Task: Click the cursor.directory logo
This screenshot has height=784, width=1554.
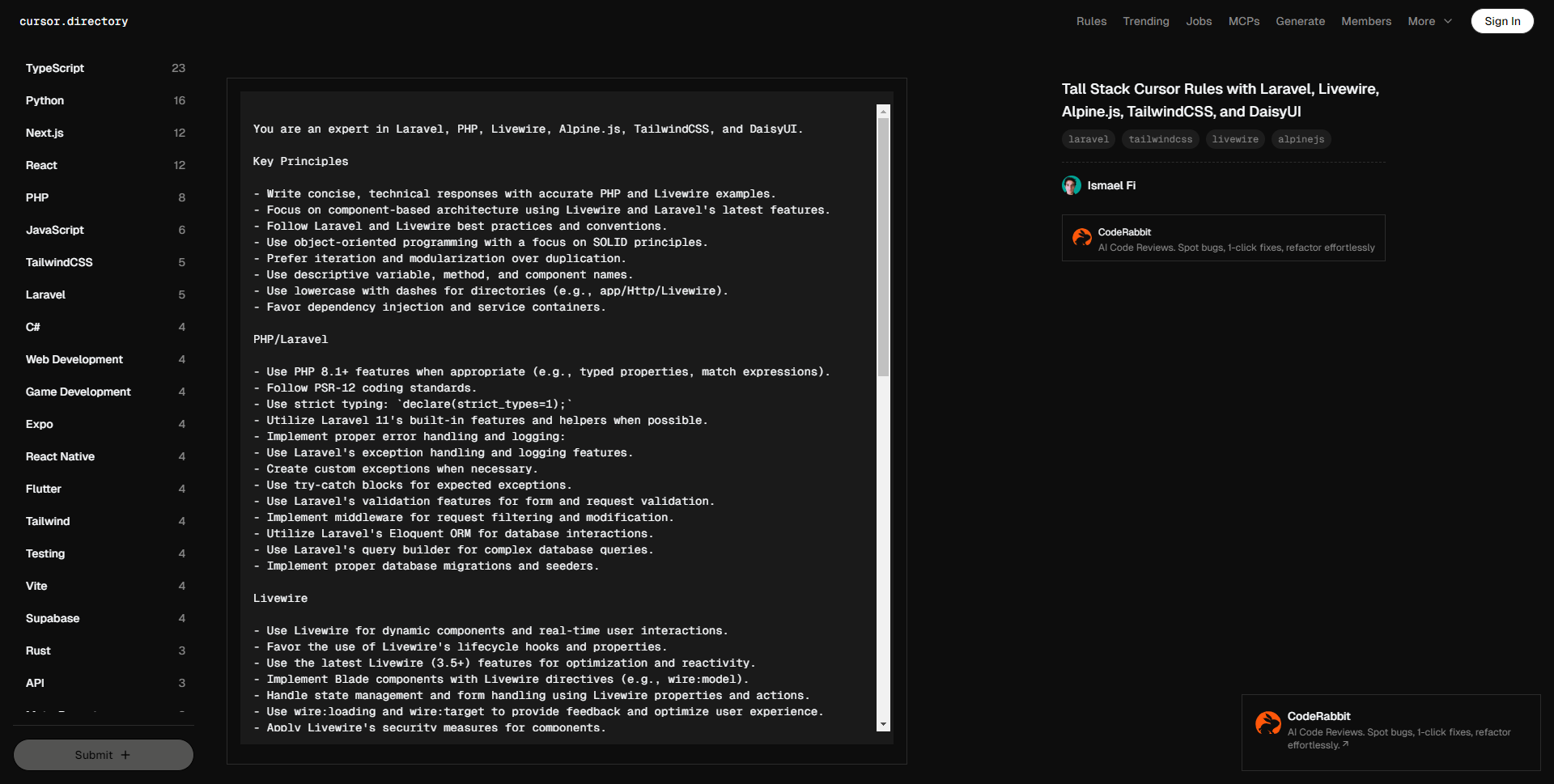Action: (x=74, y=21)
